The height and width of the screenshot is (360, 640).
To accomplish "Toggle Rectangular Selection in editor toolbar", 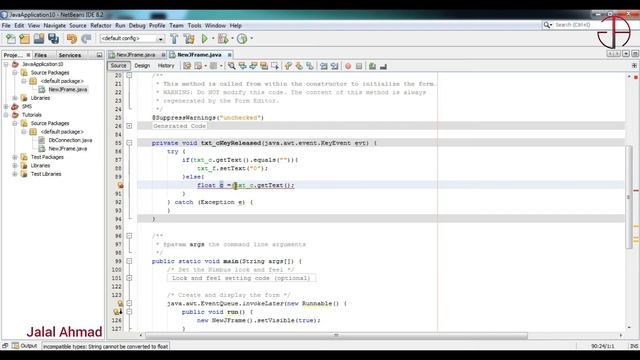I will coord(275,66).
